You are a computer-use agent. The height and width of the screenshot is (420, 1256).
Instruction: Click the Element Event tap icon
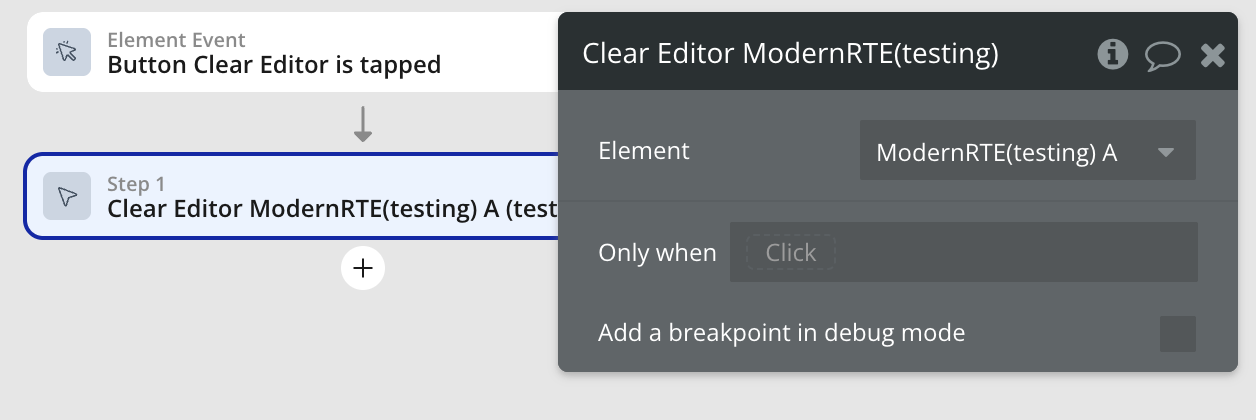click(x=67, y=53)
